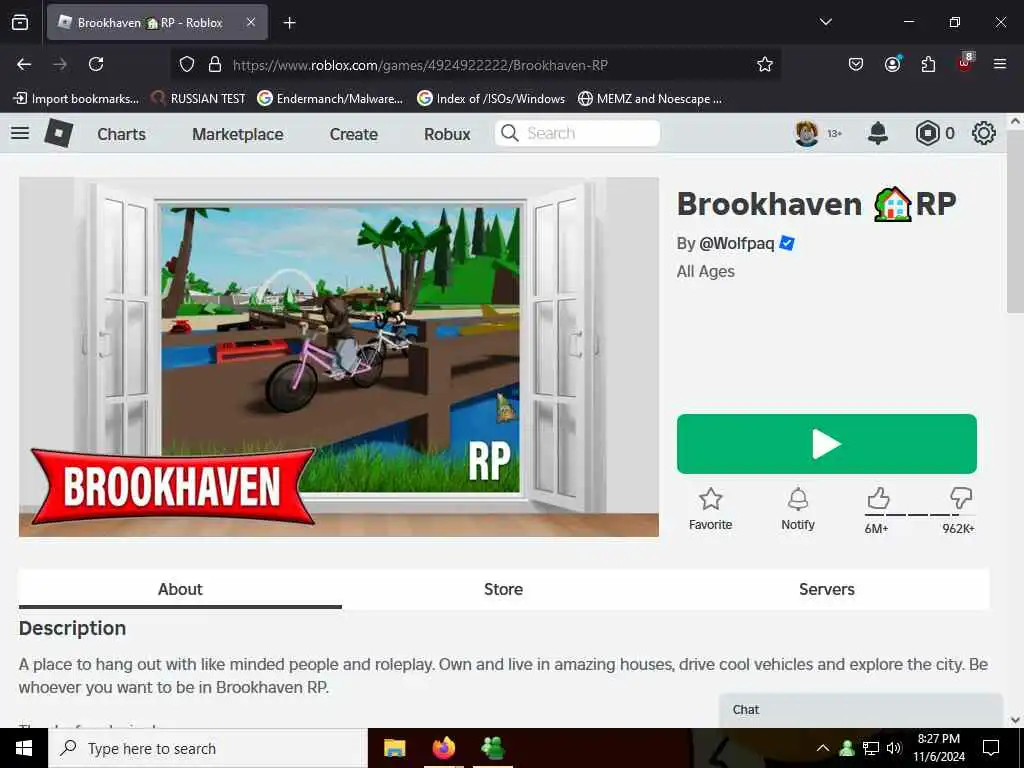Image resolution: width=1024 pixels, height=768 pixels.
Task: Open the Robux balance icon
Action: (x=927, y=133)
